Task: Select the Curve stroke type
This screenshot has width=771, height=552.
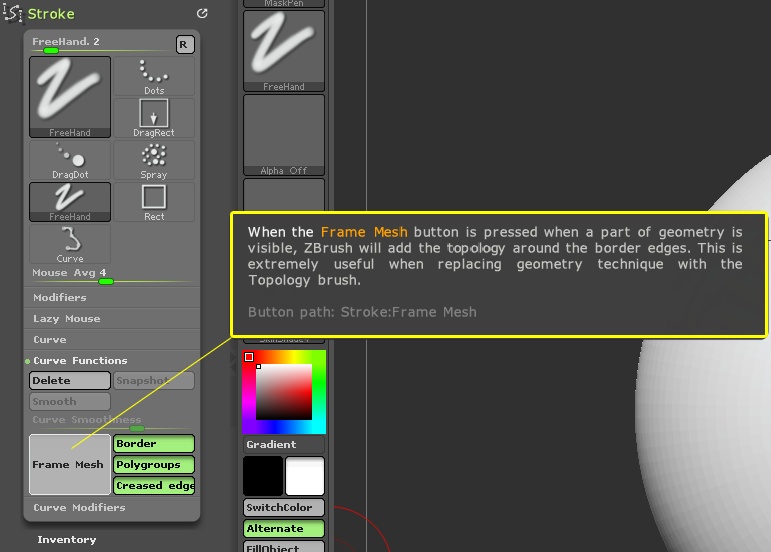Action: click(70, 244)
